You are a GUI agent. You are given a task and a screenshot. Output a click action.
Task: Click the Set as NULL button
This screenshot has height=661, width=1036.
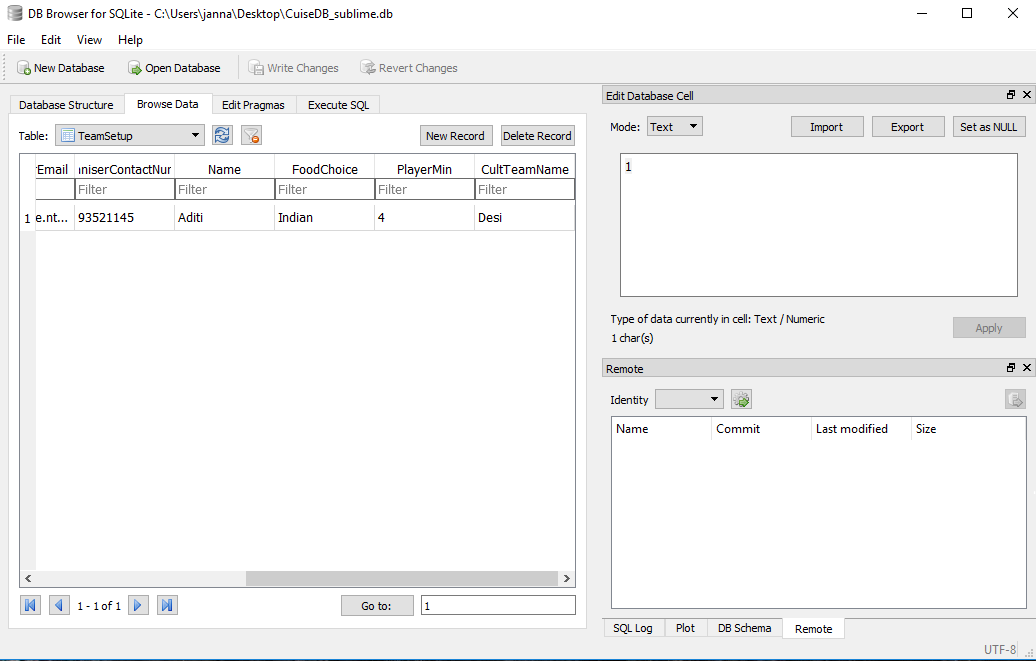(x=988, y=127)
